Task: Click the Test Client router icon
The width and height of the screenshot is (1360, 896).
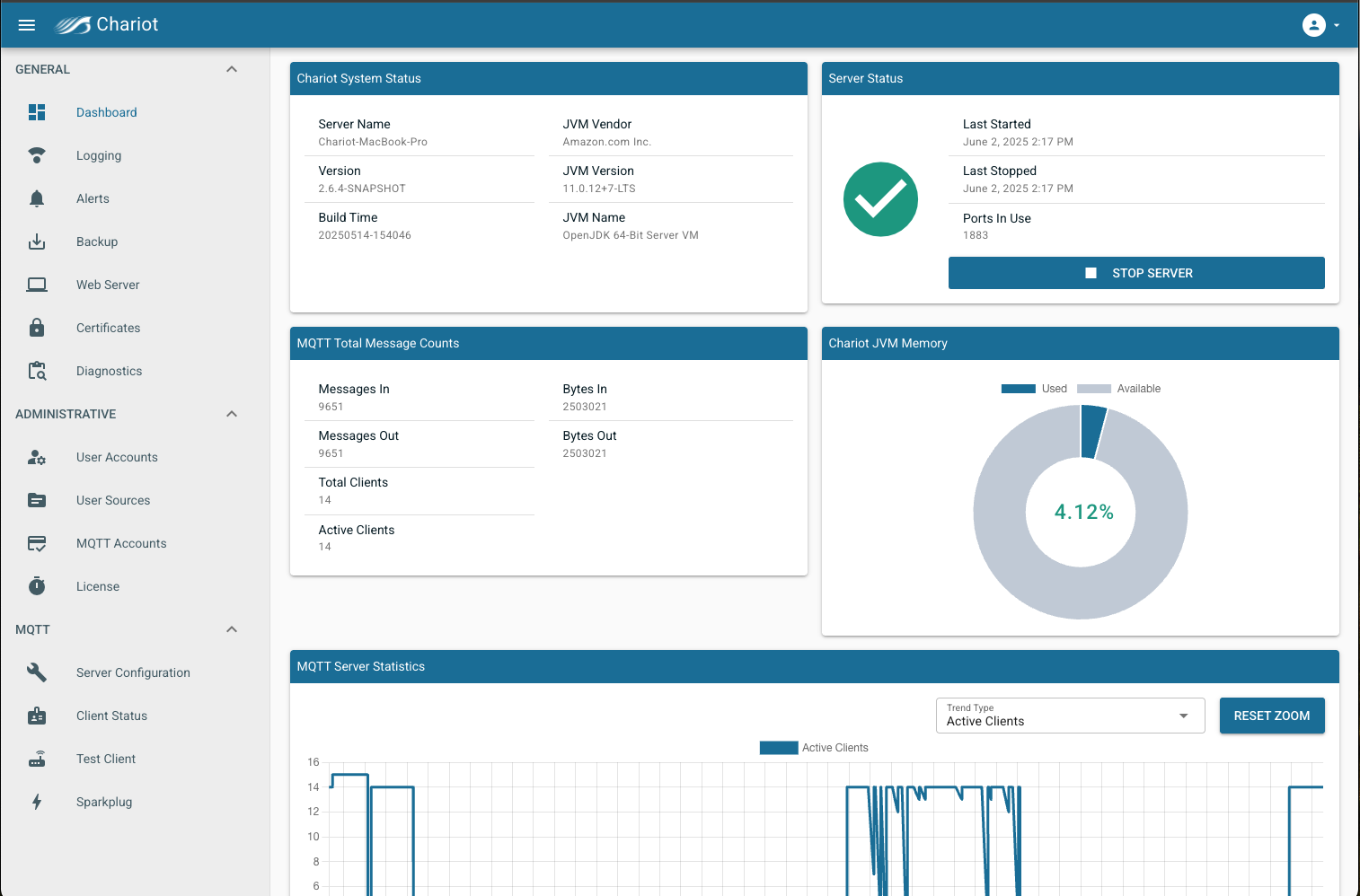Action: [x=37, y=759]
